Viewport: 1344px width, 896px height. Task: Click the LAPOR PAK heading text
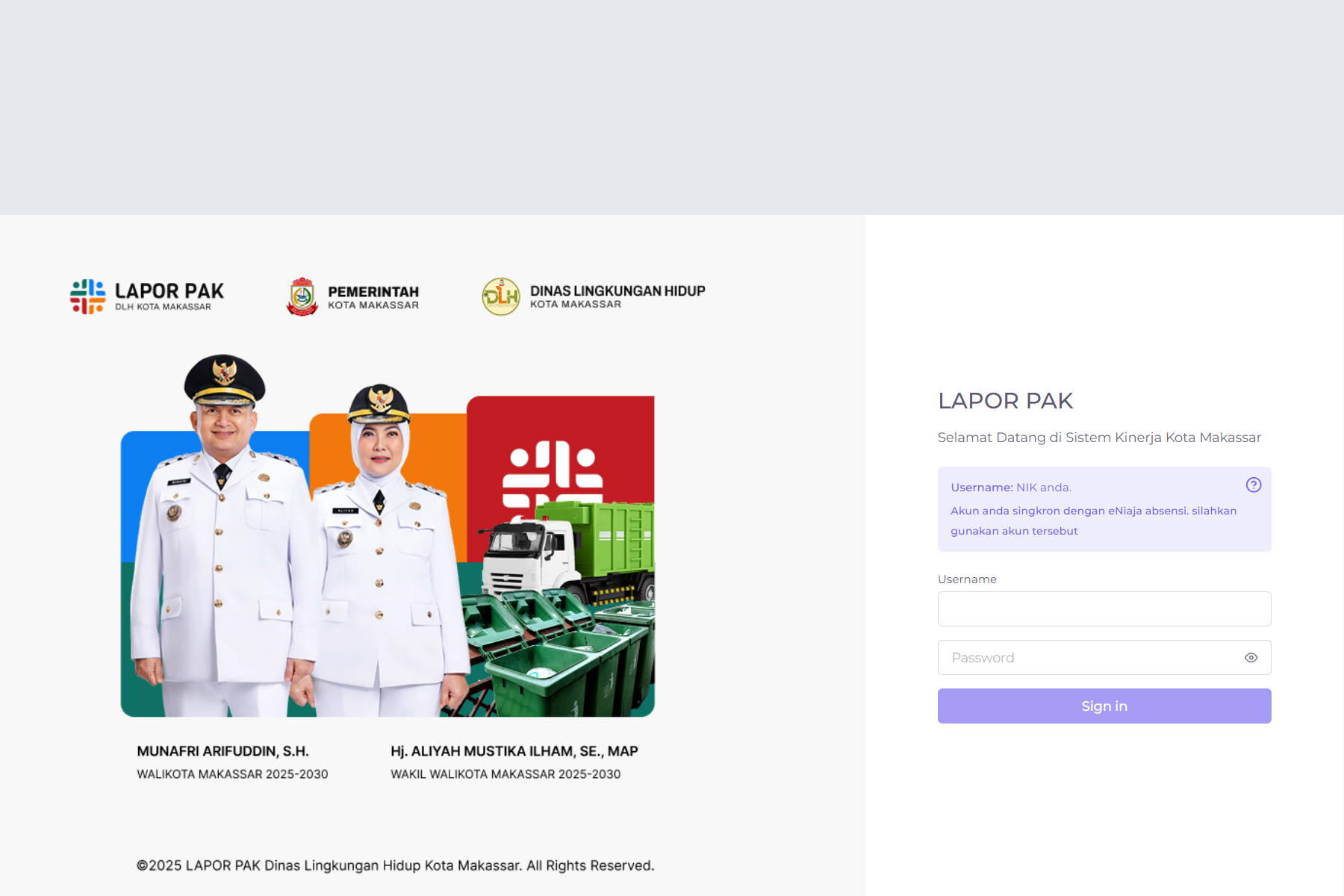pos(1005,401)
